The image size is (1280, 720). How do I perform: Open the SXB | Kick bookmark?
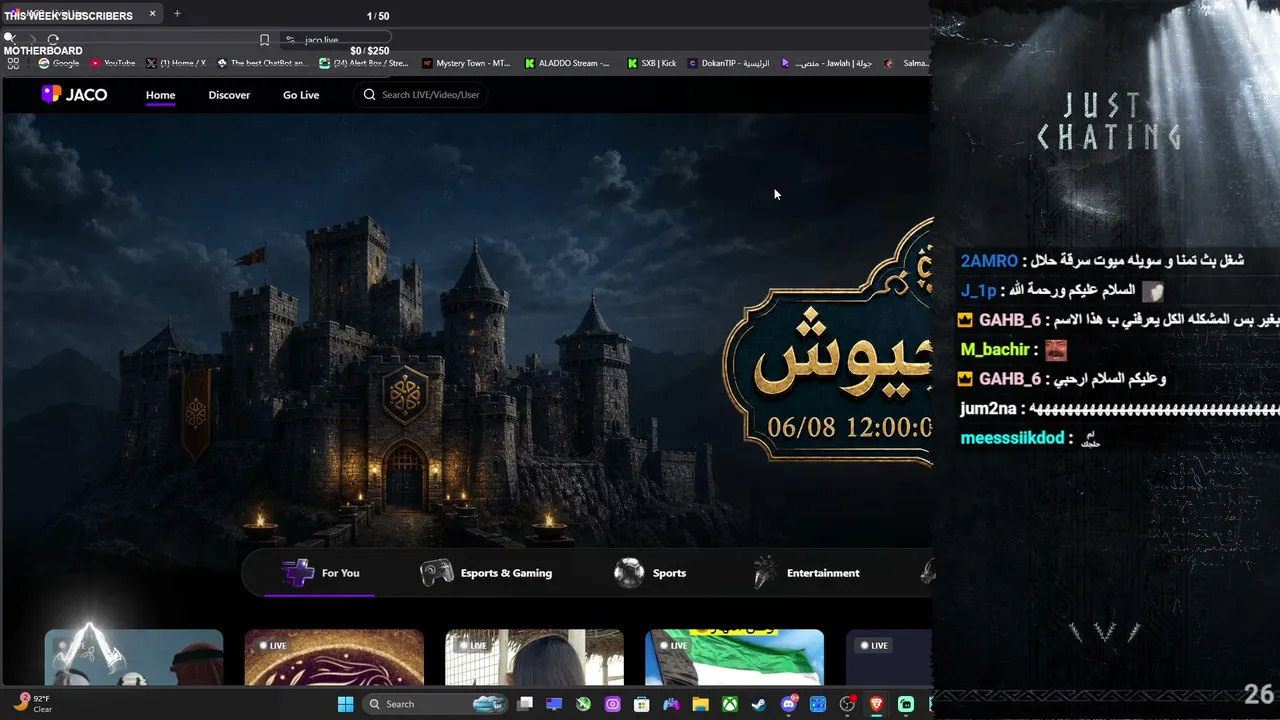[x=652, y=63]
